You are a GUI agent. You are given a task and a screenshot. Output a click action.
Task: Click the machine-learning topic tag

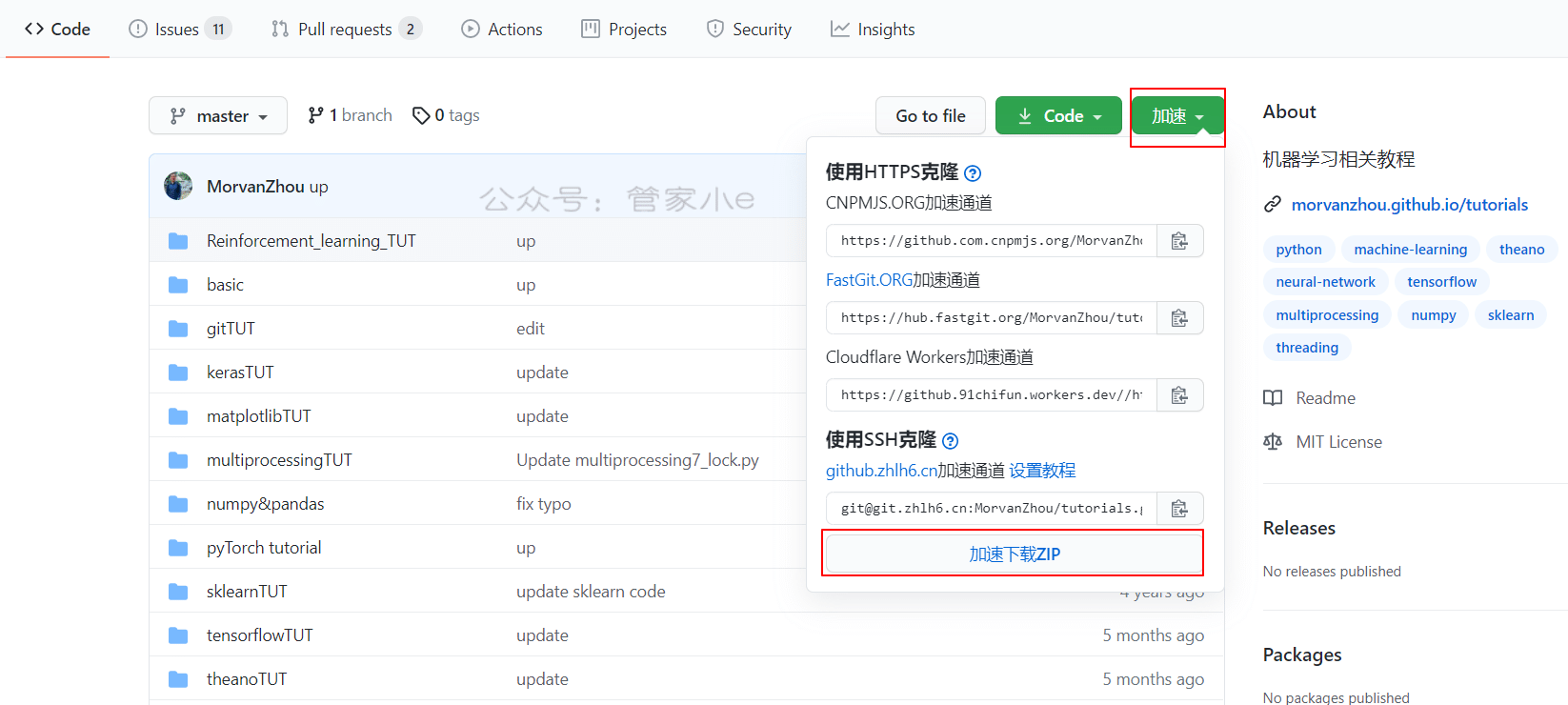[1410, 250]
